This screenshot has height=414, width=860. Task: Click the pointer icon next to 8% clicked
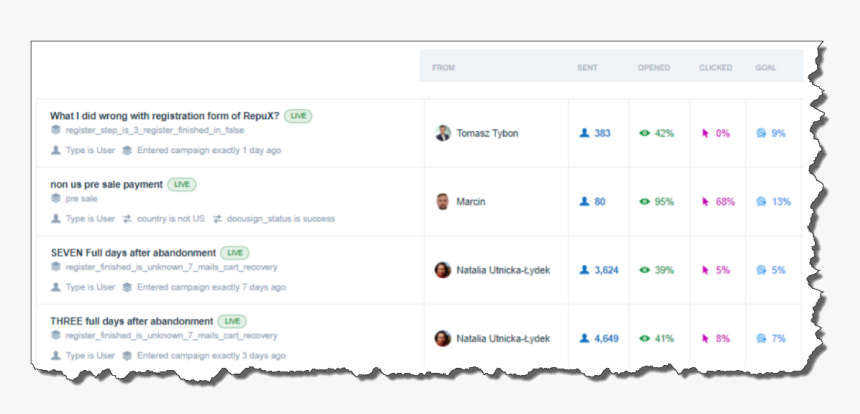click(x=706, y=338)
